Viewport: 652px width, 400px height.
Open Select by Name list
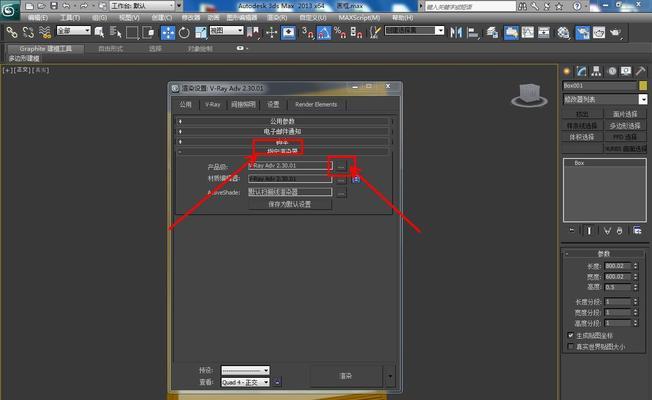click(115, 32)
